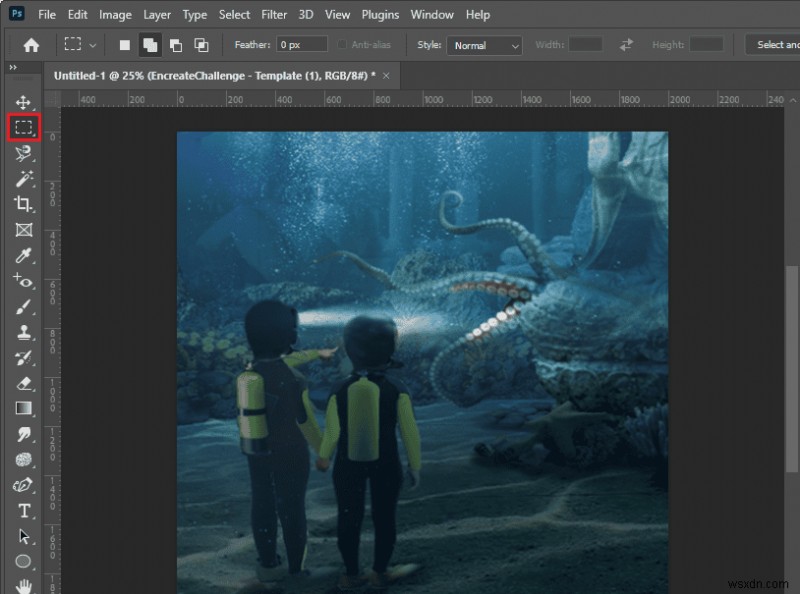Click the Select and Mask button
Screen dimensions: 800x594
tap(772, 44)
